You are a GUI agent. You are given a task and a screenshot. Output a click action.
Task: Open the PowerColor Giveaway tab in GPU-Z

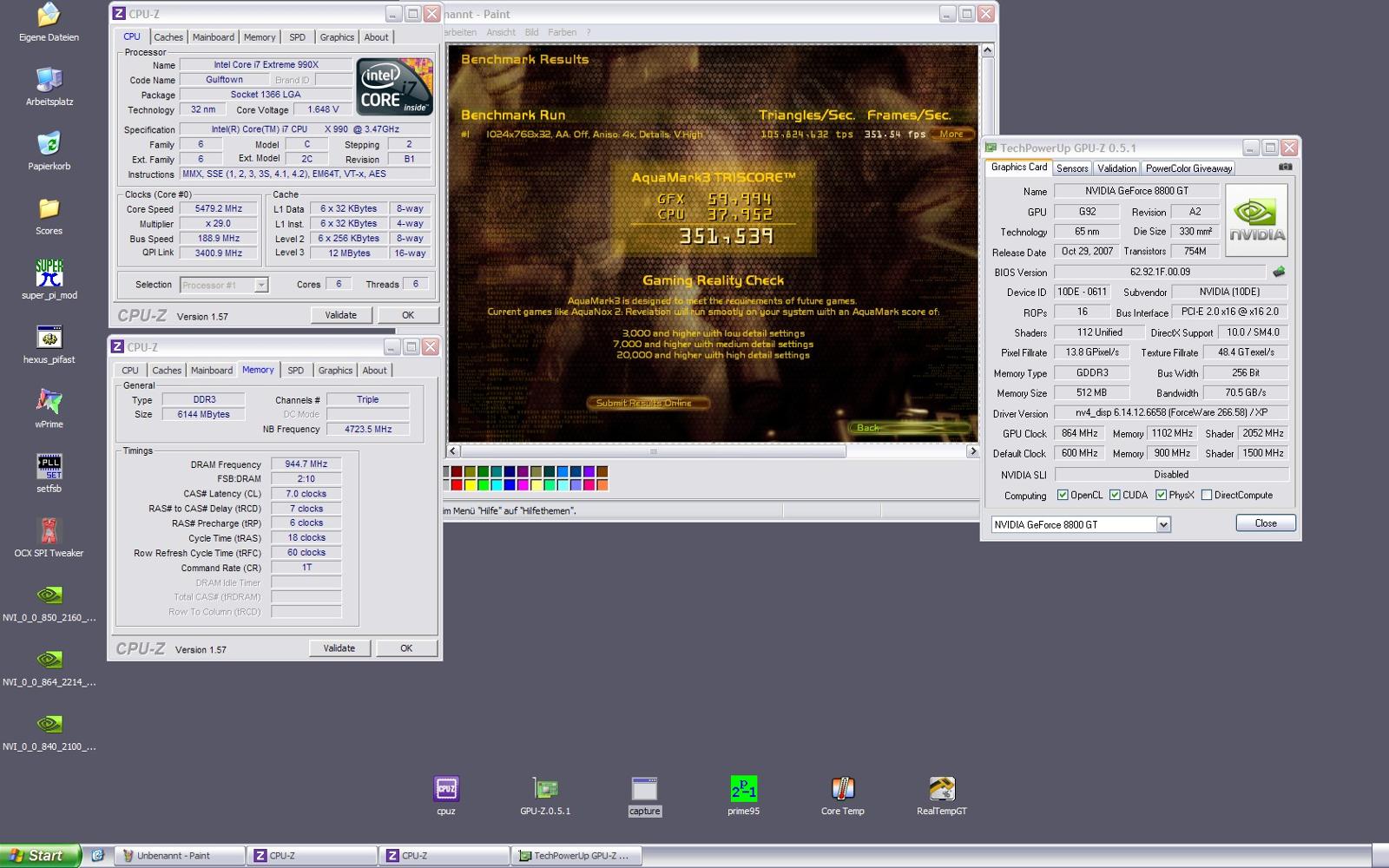1188,168
